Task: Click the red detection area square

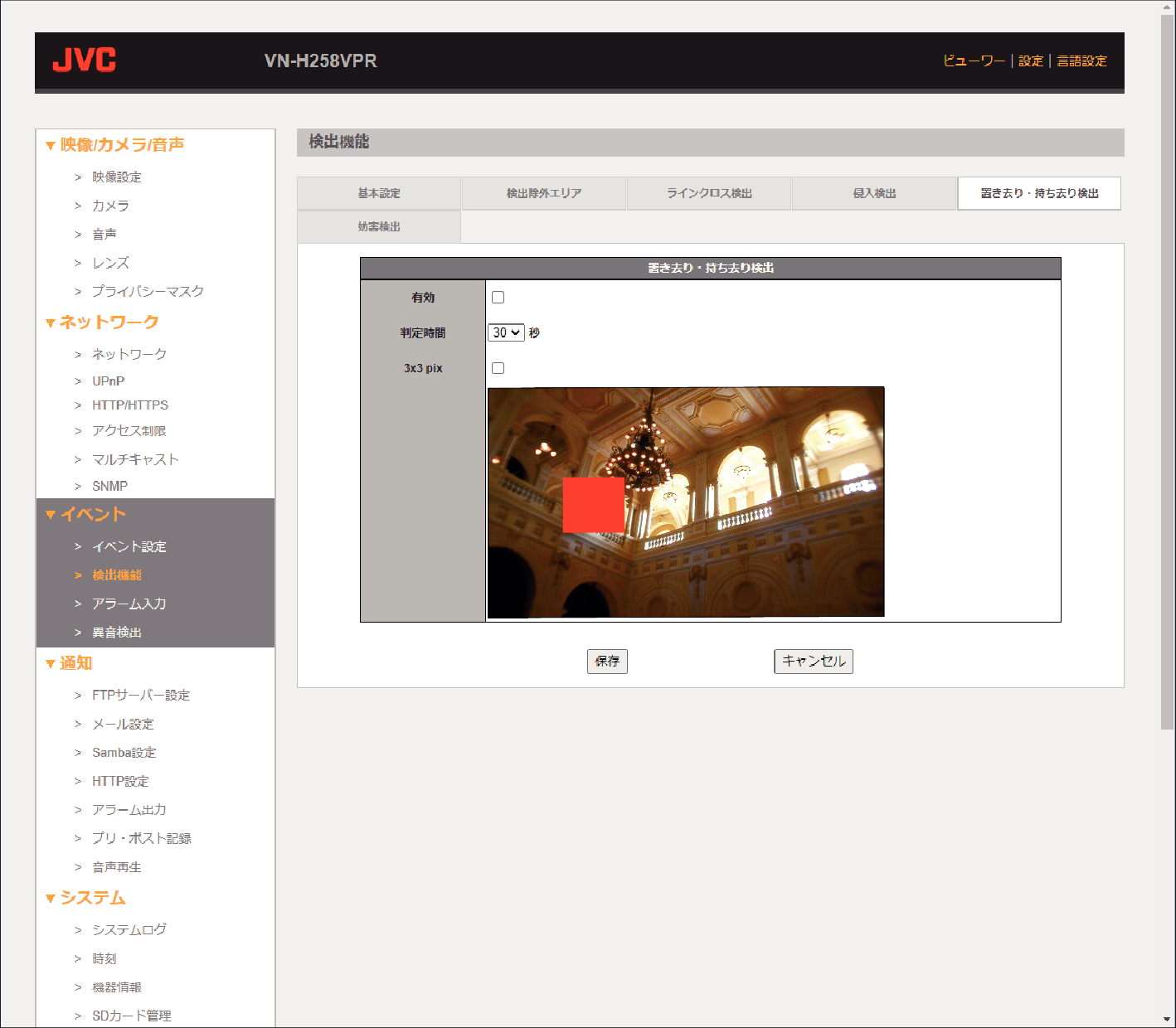Action: click(594, 504)
